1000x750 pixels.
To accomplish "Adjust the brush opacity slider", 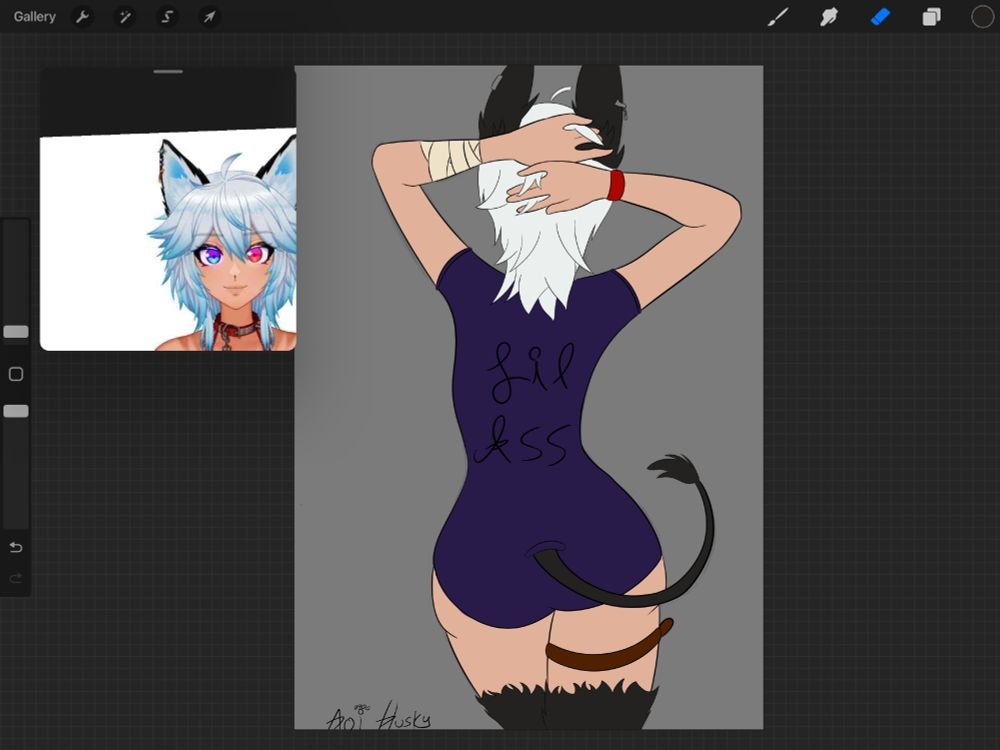I will pos(15,410).
